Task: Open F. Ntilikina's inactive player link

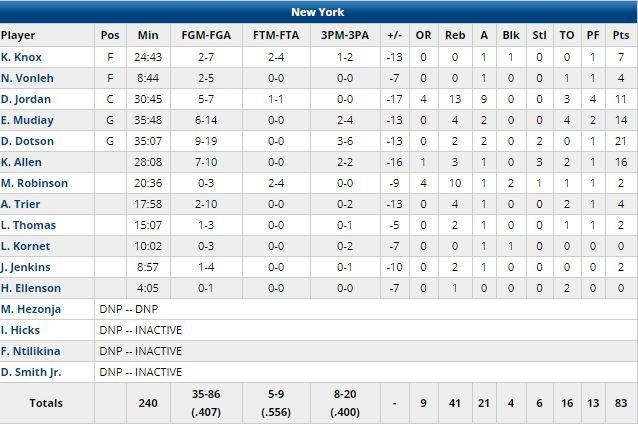Action: [30, 351]
